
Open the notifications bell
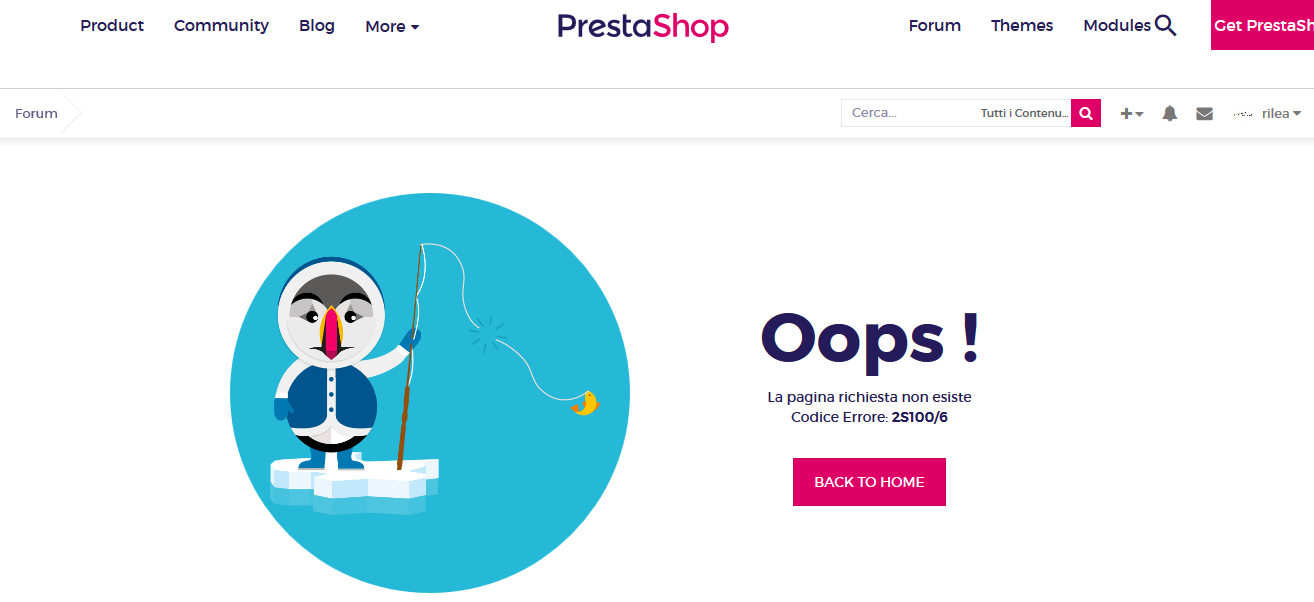[x=1169, y=113]
